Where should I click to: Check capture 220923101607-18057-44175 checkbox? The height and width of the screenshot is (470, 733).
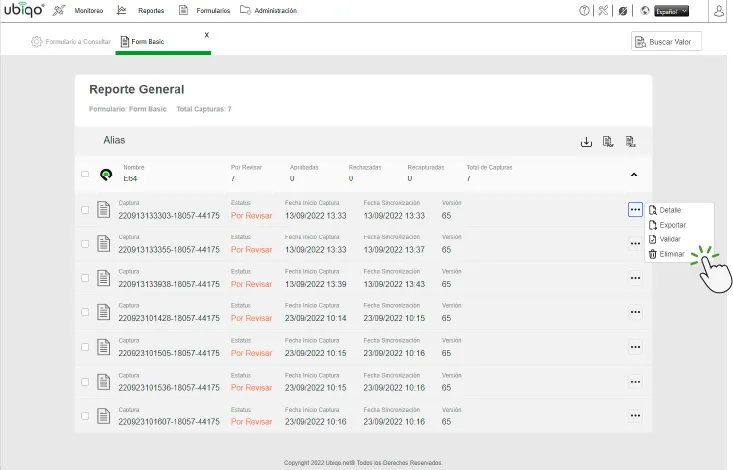click(85, 416)
